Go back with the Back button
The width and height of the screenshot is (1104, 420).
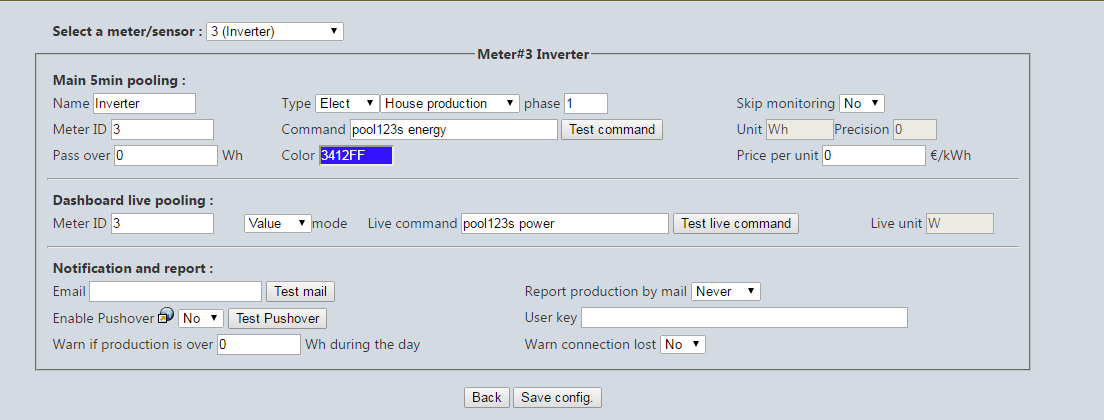point(487,397)
